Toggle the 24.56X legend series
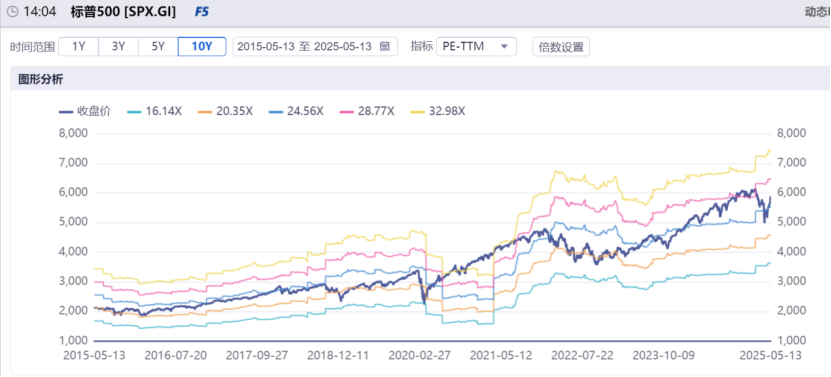 pyautogui.click(x=296, y=111)
